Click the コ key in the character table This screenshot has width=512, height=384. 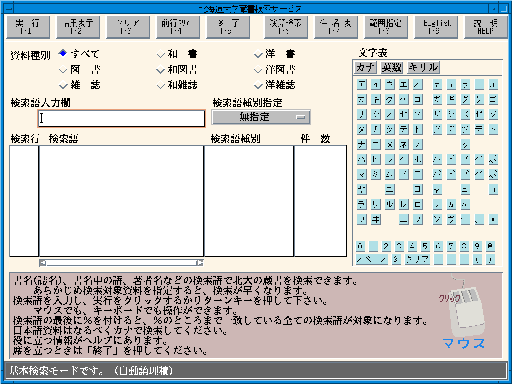click(418, 99)
